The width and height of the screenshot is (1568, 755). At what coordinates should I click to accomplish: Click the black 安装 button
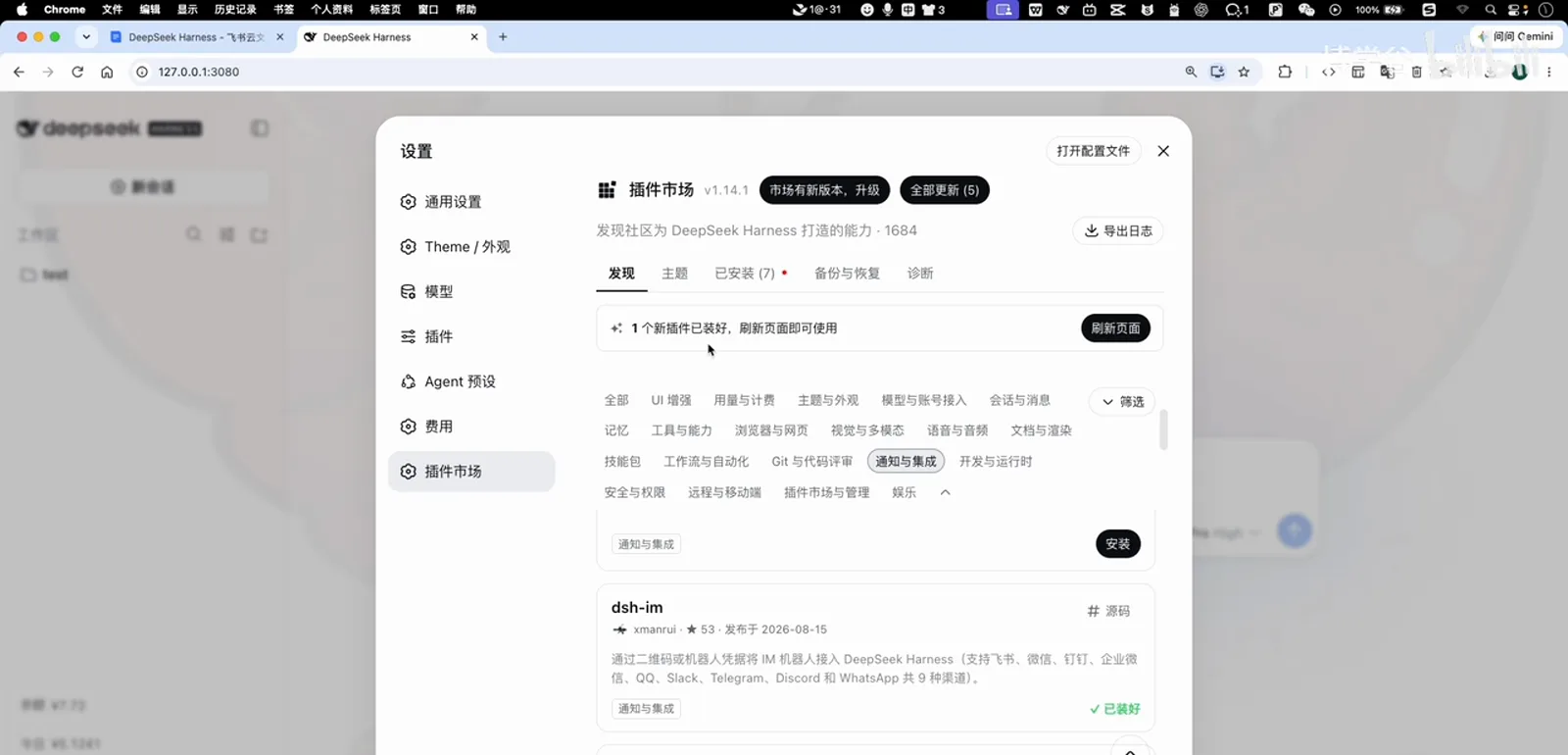[1118, 544]
